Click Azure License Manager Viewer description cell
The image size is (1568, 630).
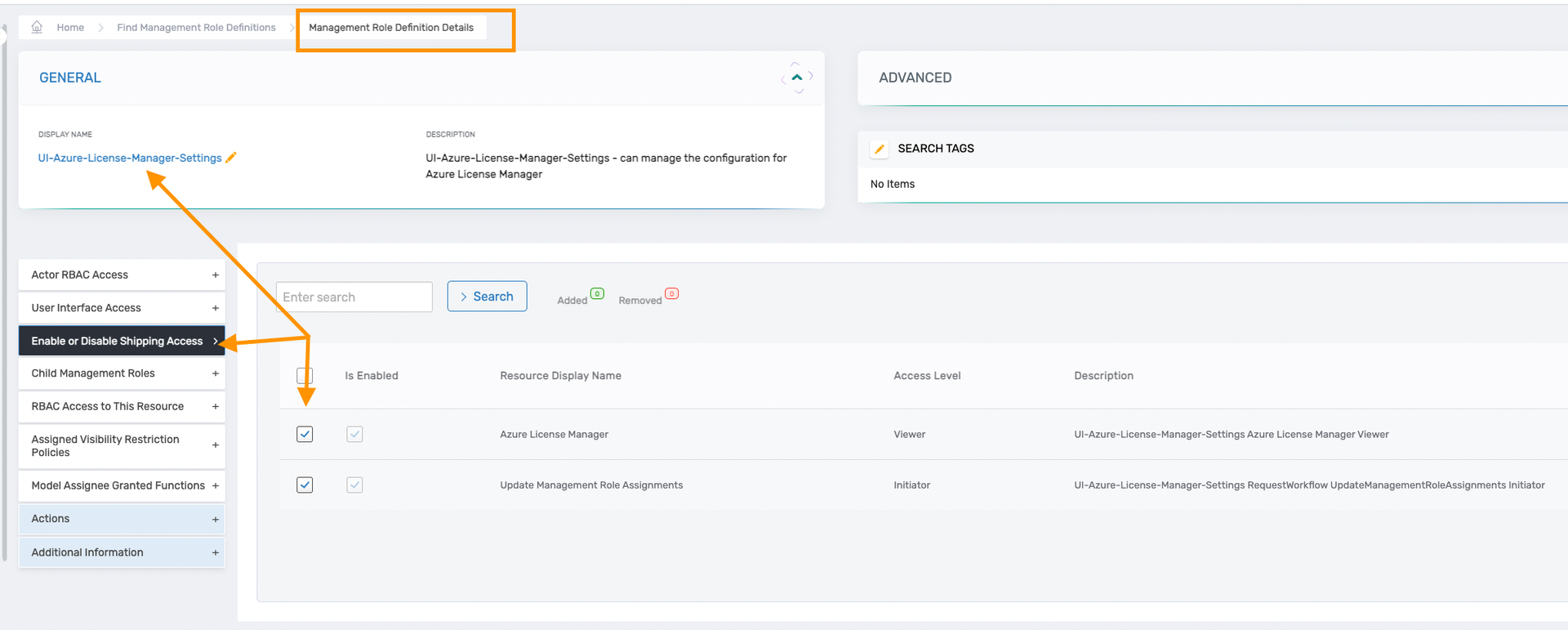point(1232,434)
